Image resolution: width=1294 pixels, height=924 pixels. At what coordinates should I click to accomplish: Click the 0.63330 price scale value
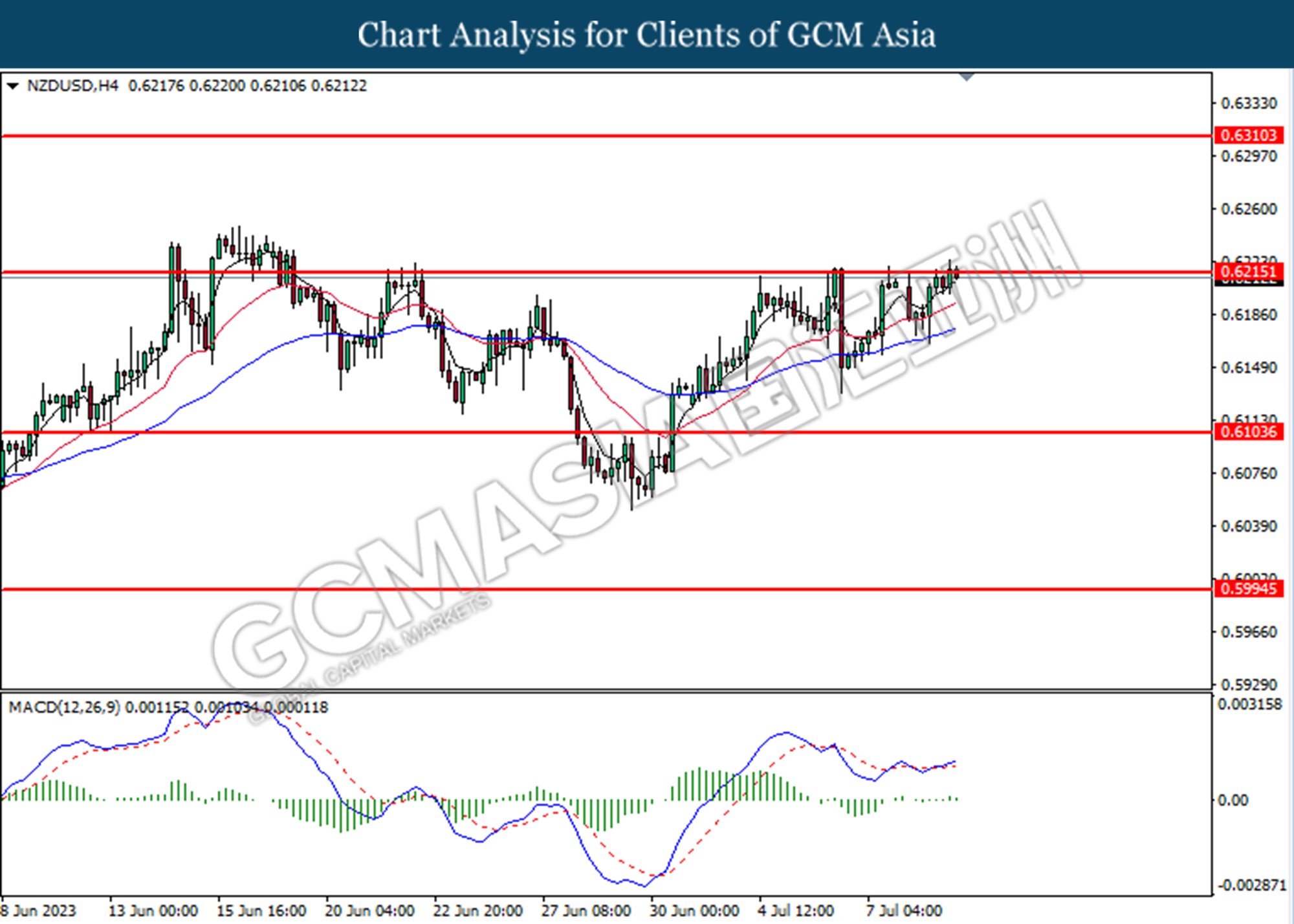(1249, 104)
